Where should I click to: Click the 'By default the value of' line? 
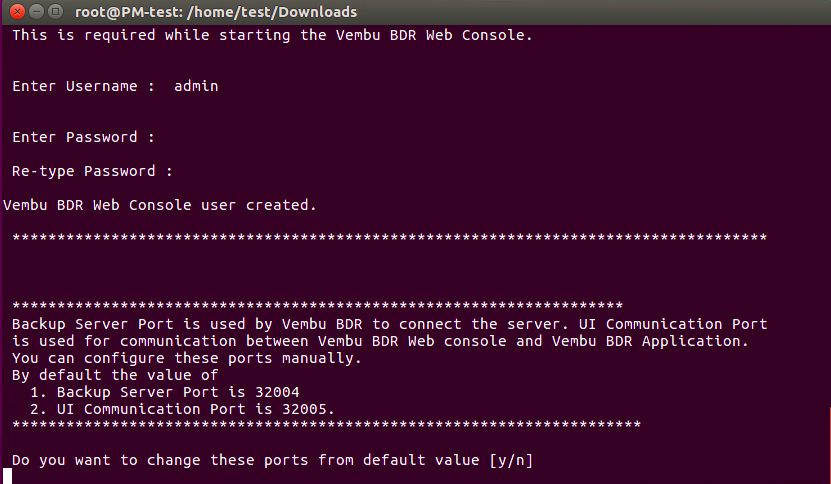(x=115, y=375)
